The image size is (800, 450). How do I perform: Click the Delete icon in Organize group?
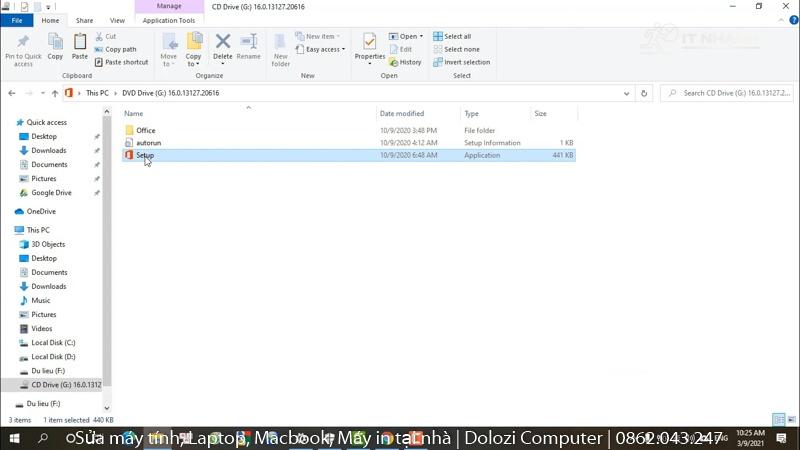[x=223, y=45]
